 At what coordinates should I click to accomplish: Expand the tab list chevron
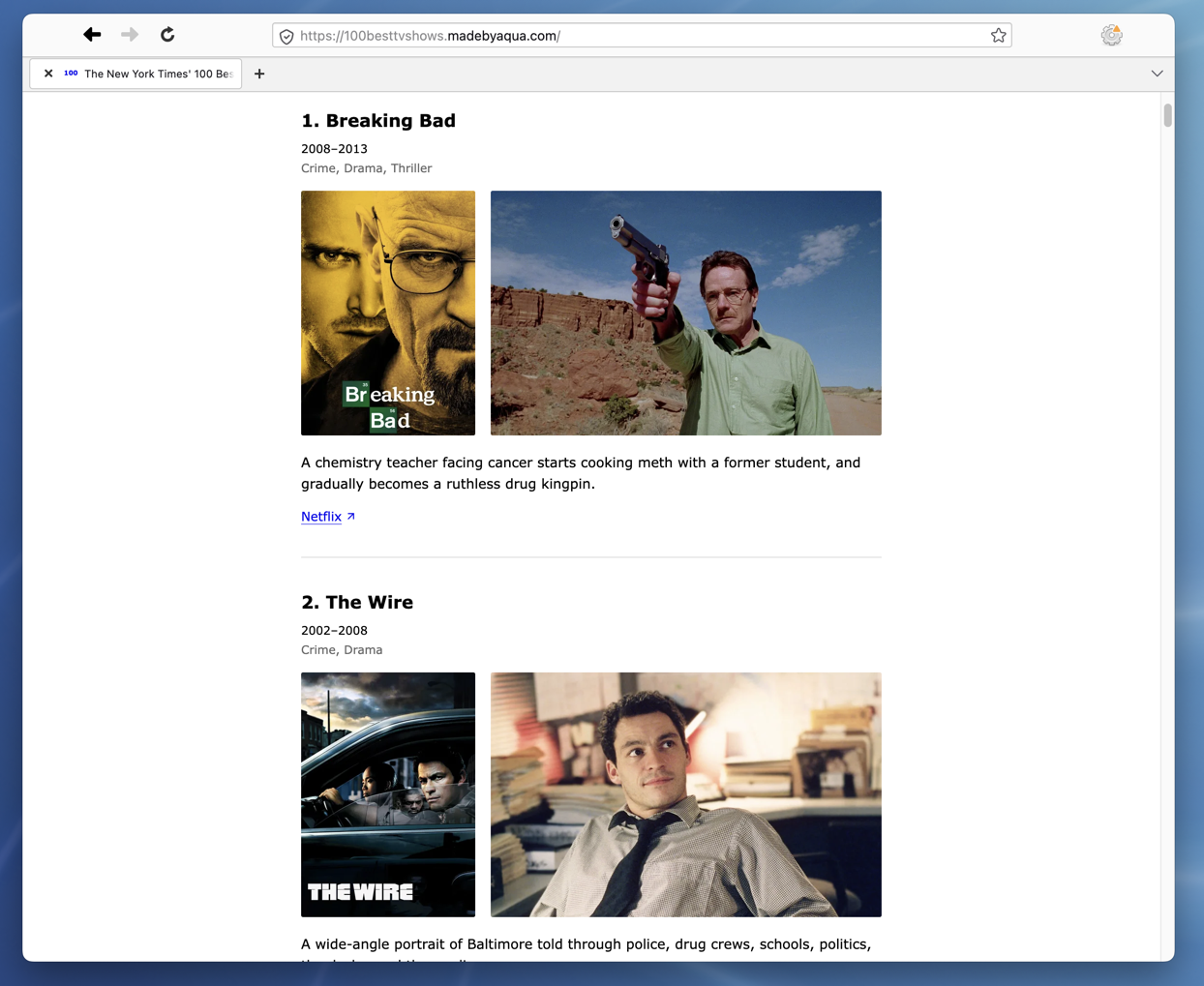click(1157, 74)
